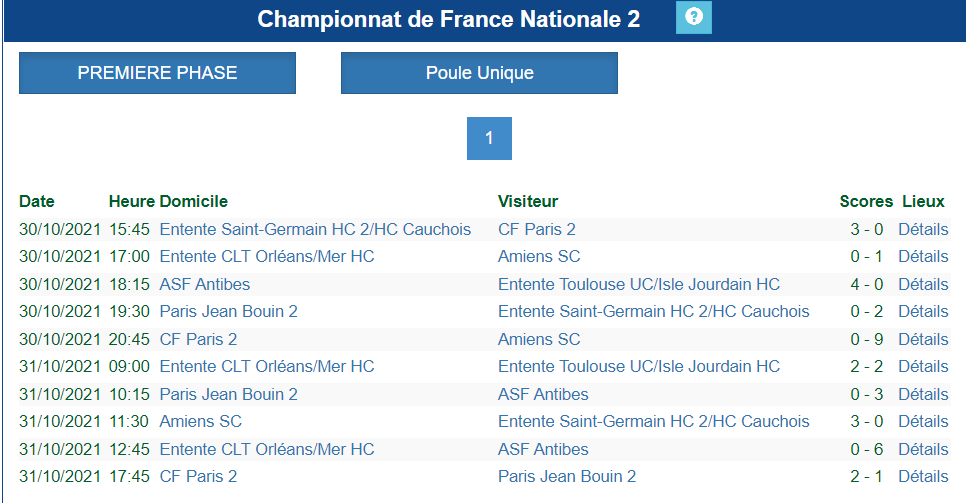Click Paris Jean Bouin 2 in 19:30 row
The height and width of the screenshot is (503, 966).
[229, 311]
